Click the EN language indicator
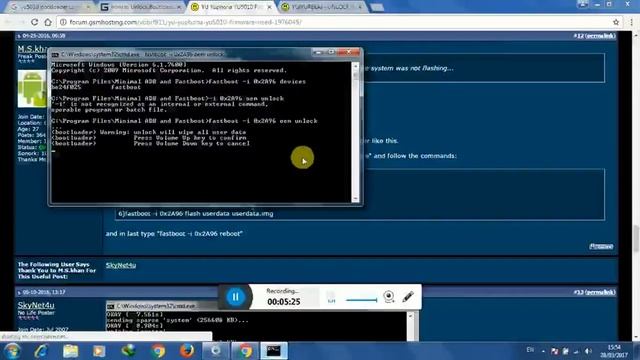 click(x=530, y=350)
